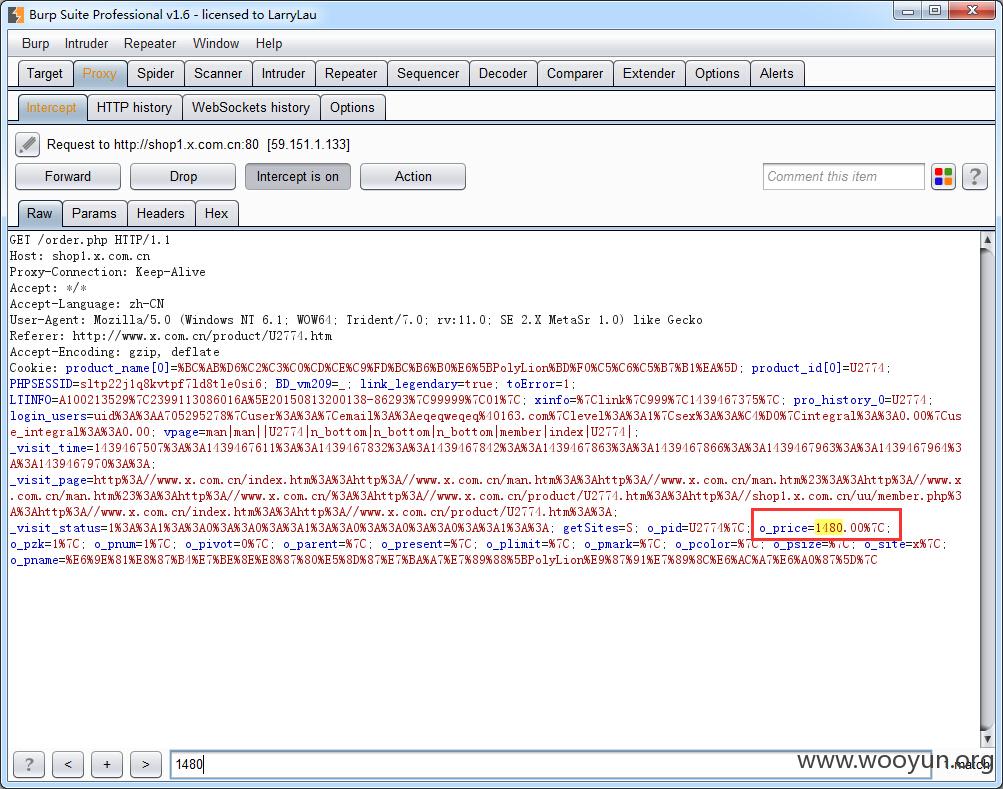Open the Intruder tool tab

283,74
